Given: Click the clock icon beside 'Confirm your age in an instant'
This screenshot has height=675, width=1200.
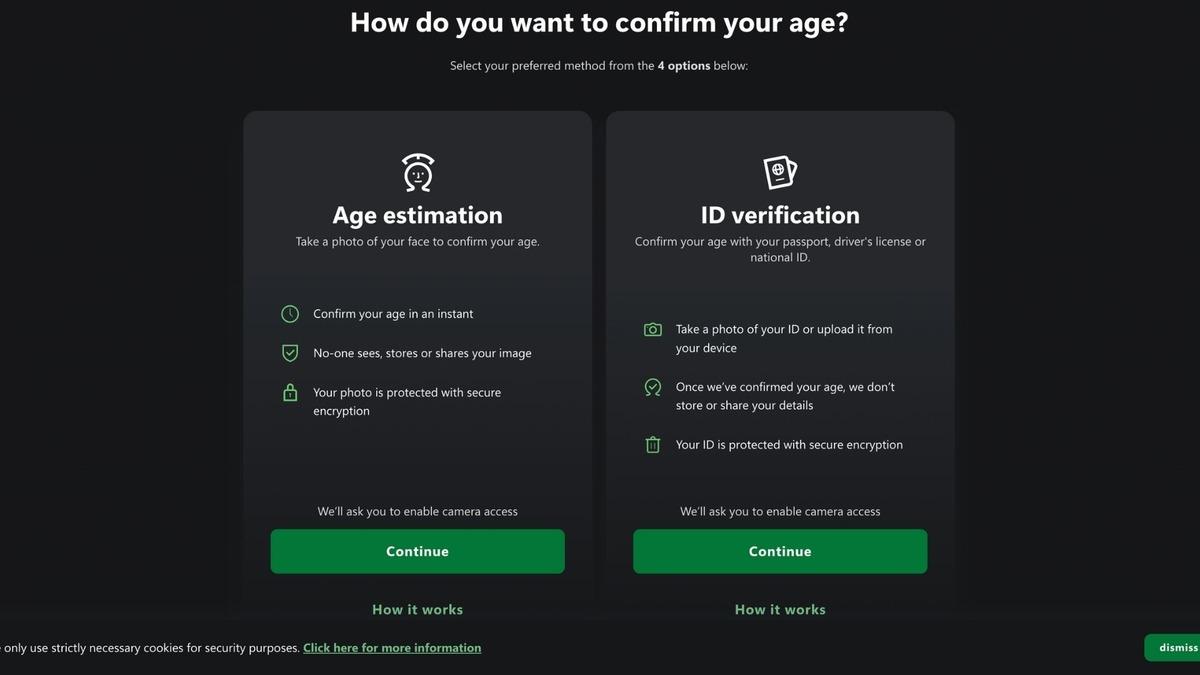Looking at the screenshot, I should (x=289, y=313).
